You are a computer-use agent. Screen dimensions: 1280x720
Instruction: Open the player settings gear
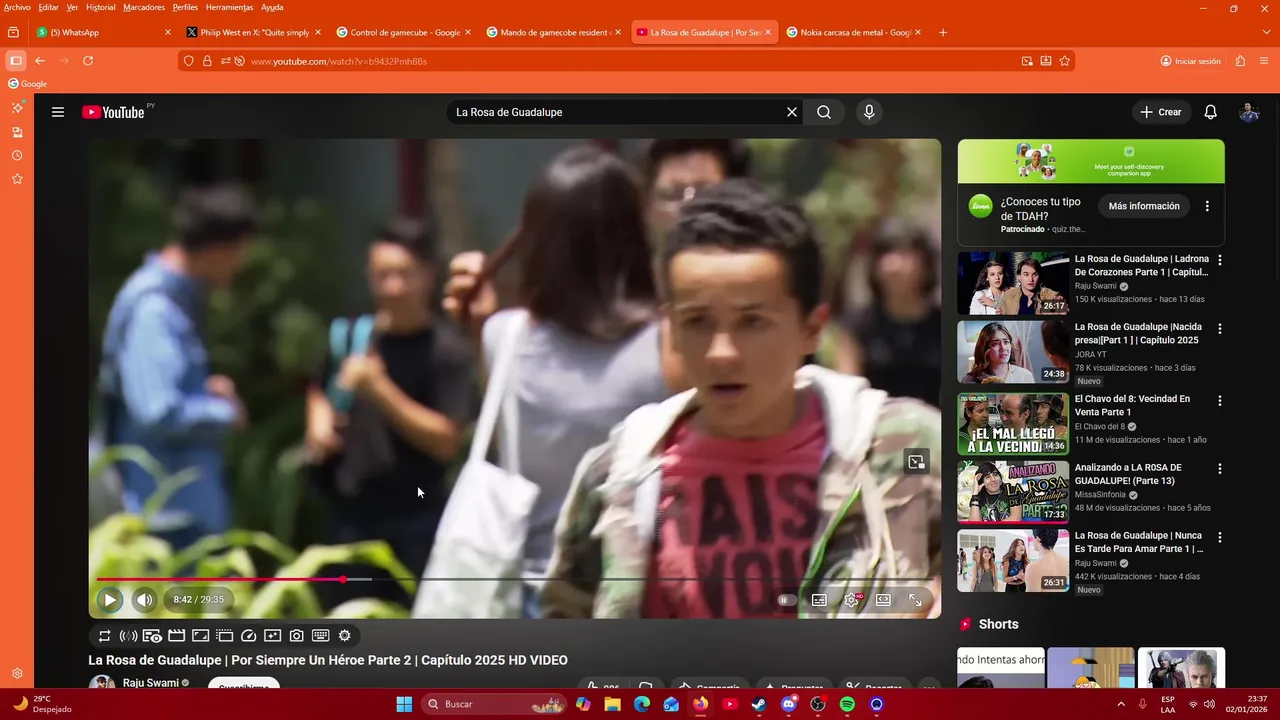click(852, 600)
